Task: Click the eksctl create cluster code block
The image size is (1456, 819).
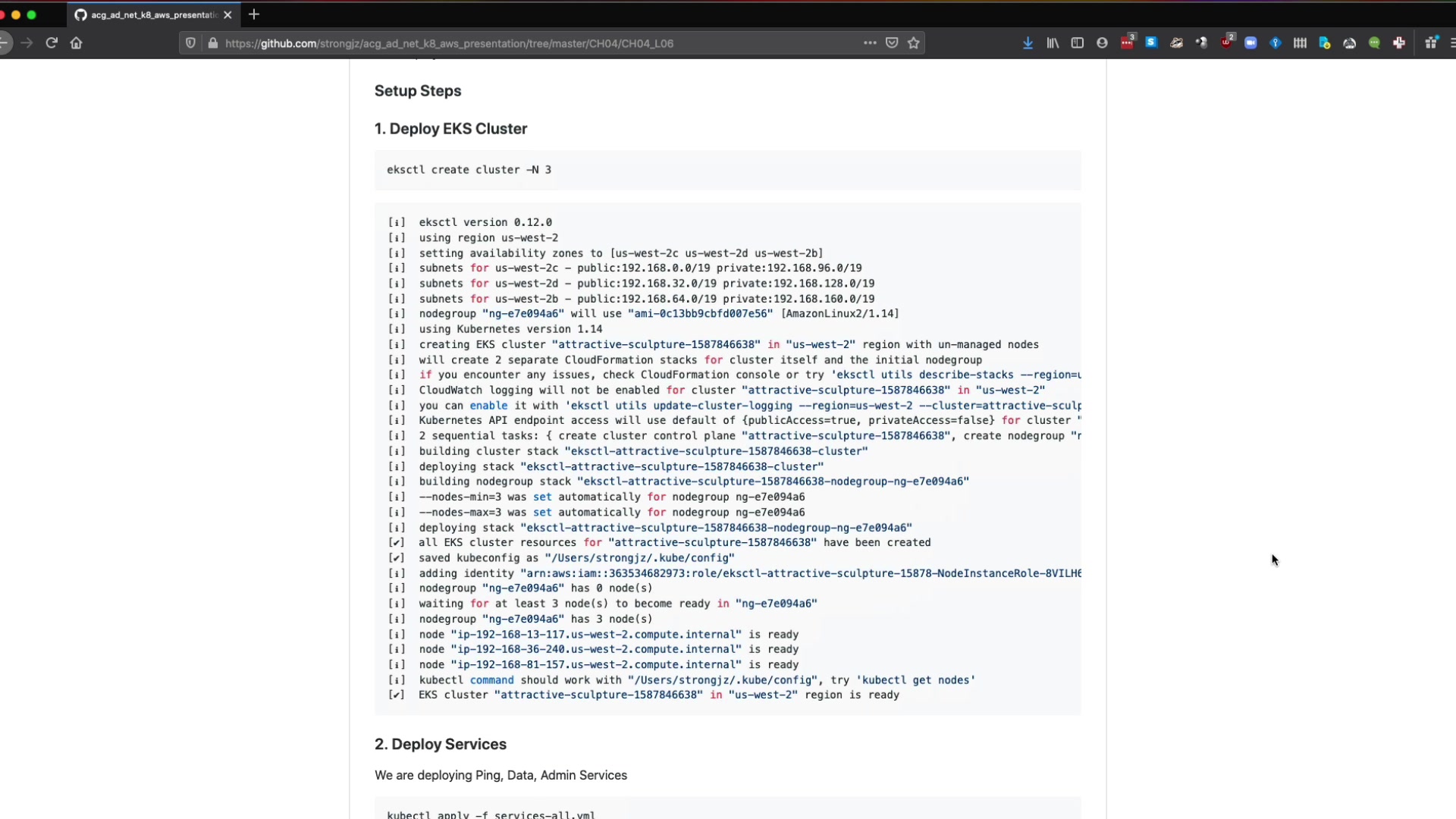Action: pos(726,170)
